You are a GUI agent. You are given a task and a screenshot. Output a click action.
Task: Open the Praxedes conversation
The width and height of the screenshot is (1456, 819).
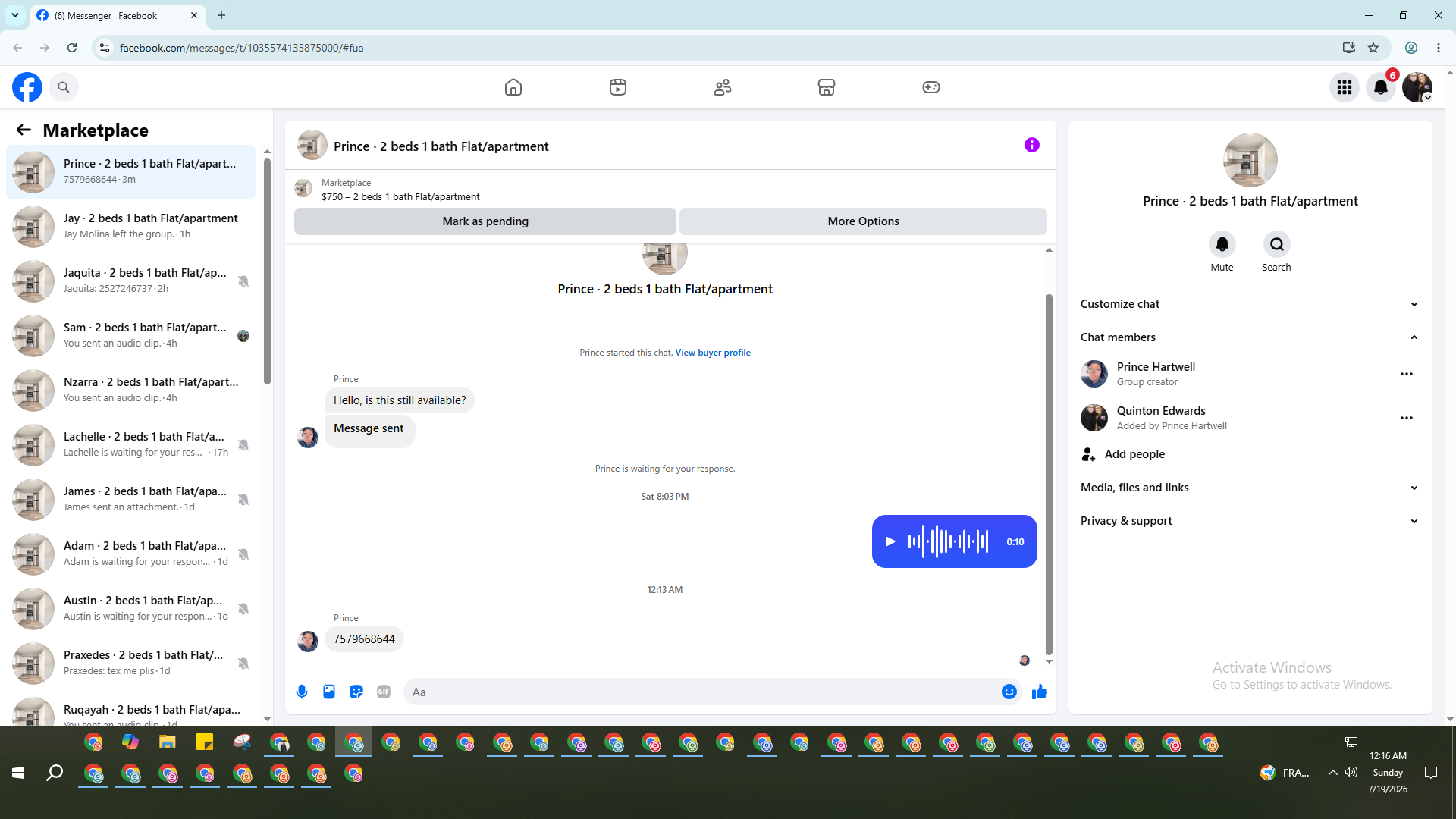pos(131,663)
